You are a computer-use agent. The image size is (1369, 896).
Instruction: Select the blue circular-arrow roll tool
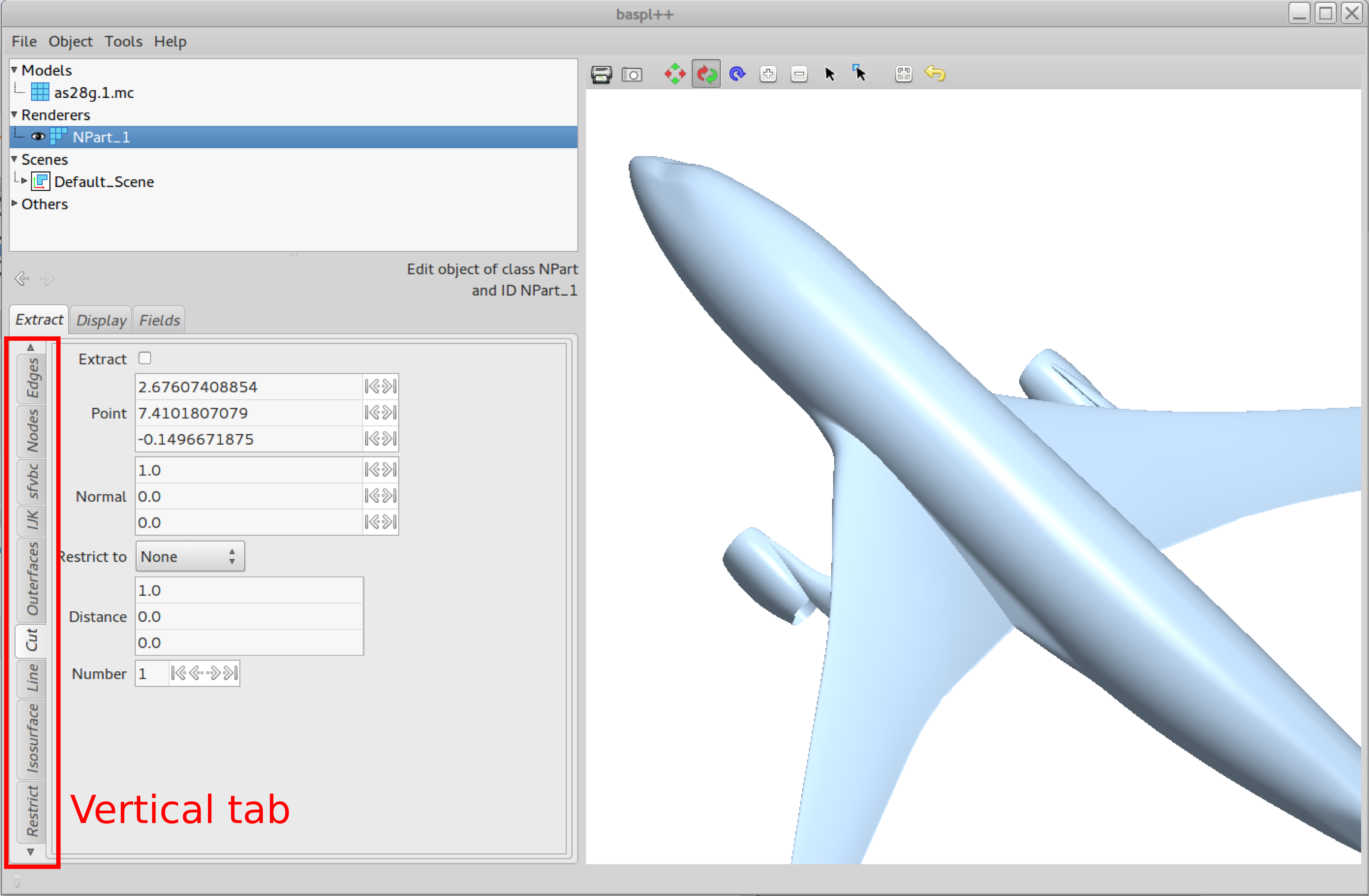(x=737, y=74)
